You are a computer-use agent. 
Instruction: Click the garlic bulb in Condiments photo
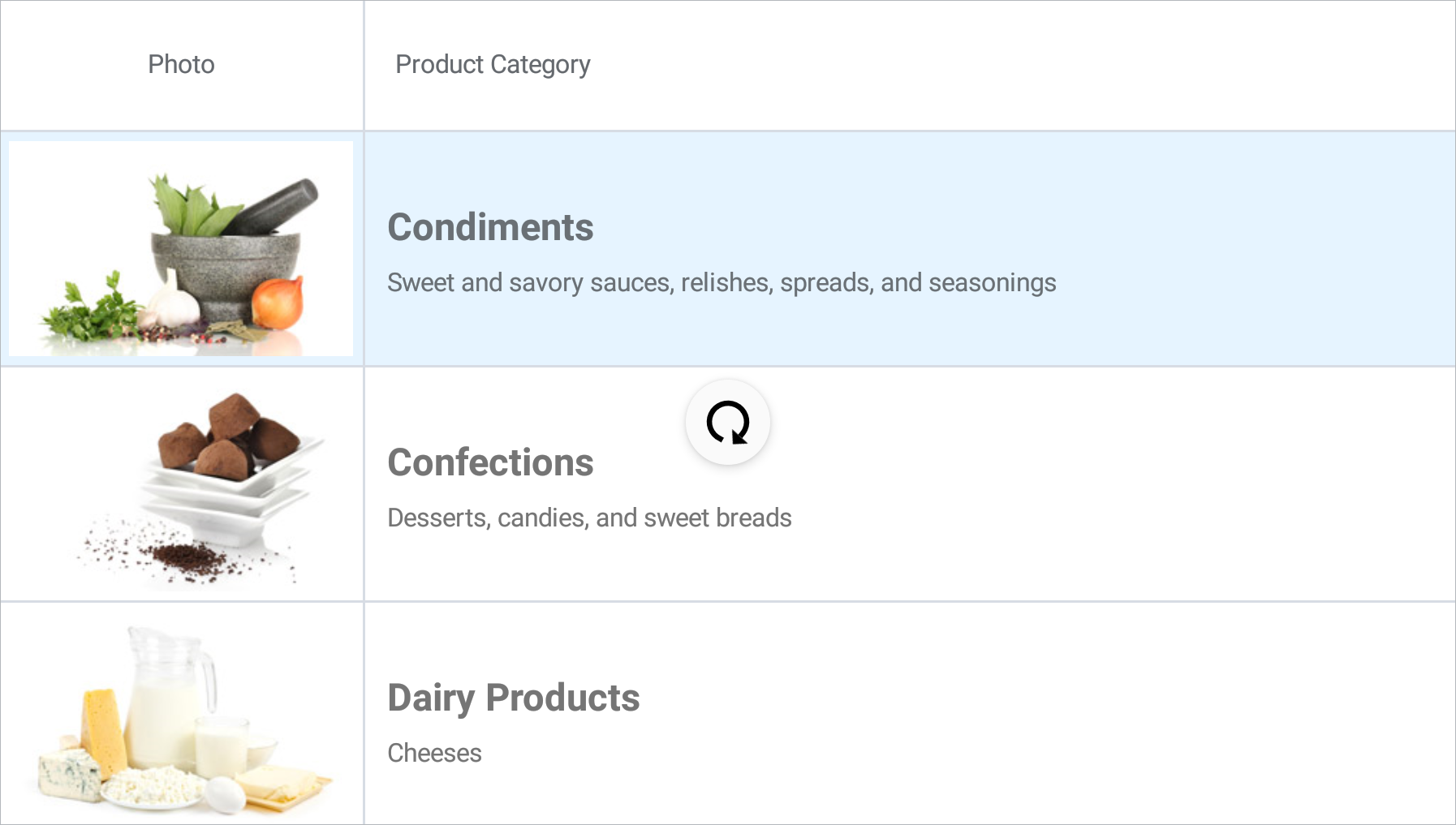(x=173, y=302)
